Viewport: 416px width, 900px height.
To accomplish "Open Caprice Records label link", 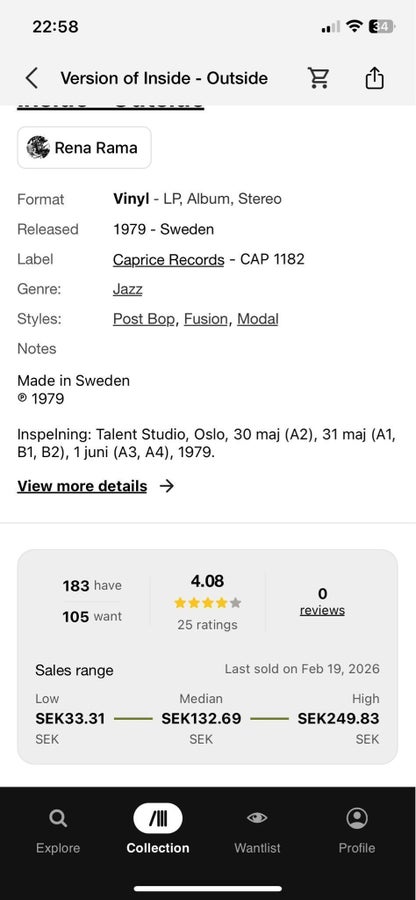I will pos(169,259).
